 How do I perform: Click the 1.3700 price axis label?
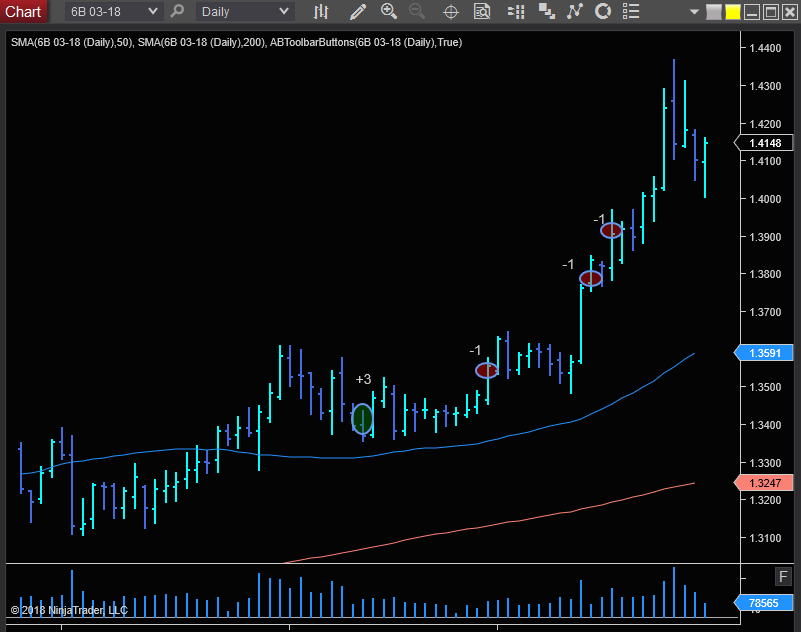(765, 312)
